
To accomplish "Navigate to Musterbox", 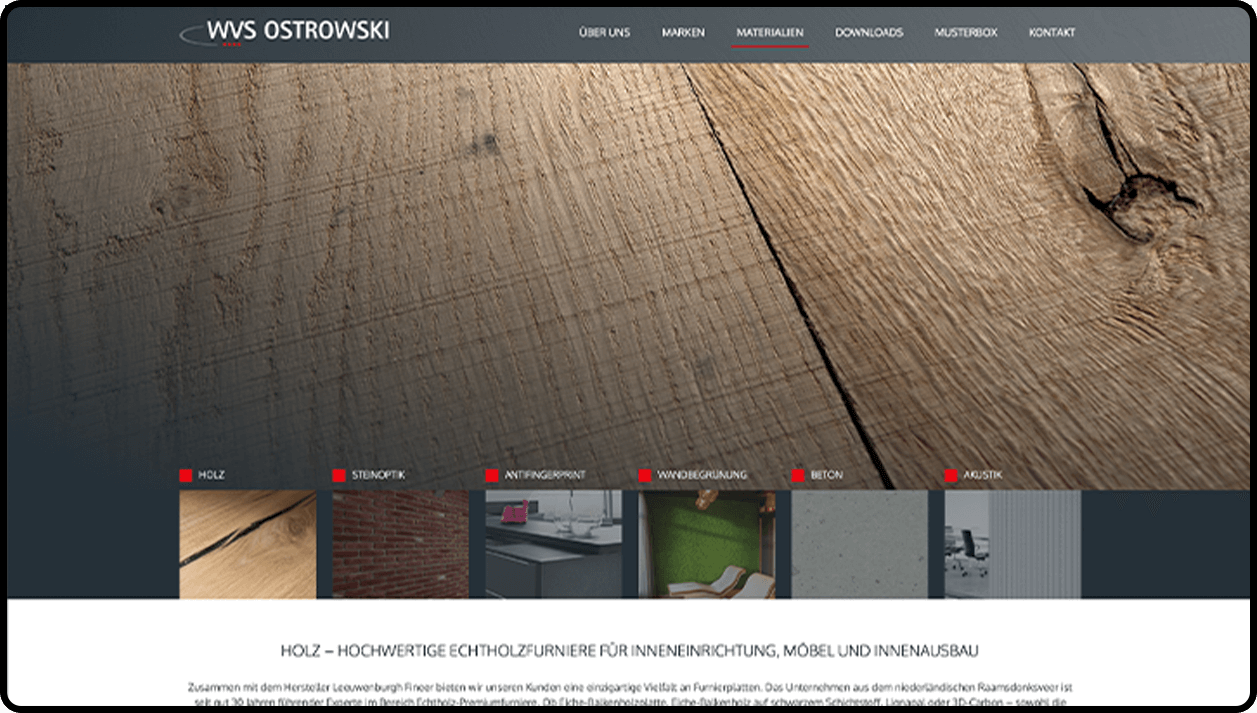I will click(965, 33).
